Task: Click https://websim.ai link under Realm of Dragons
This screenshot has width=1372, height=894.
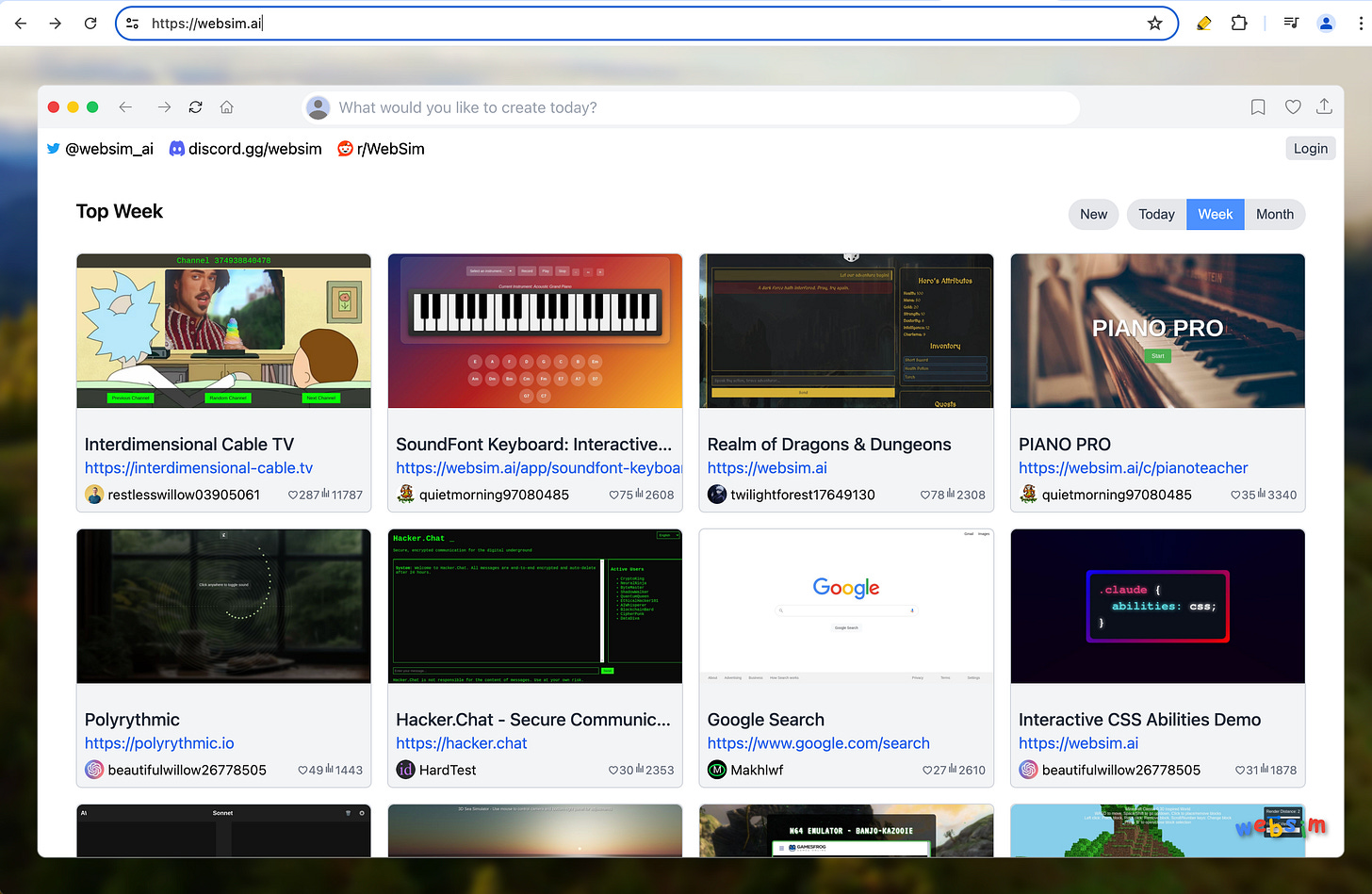Action: (767, 468)
